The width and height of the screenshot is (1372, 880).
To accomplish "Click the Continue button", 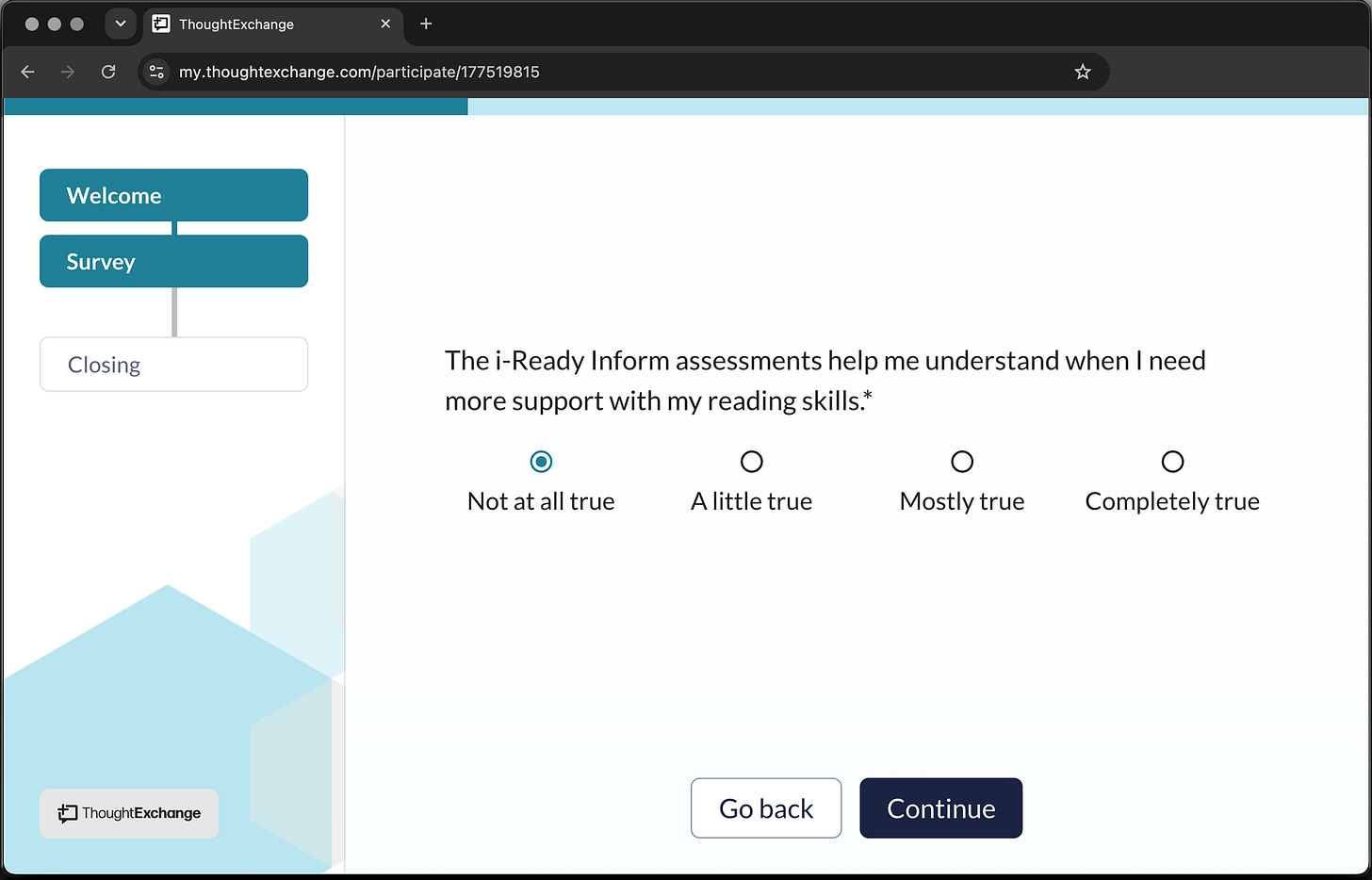I will pyautogui.click(x=940, y=807).
